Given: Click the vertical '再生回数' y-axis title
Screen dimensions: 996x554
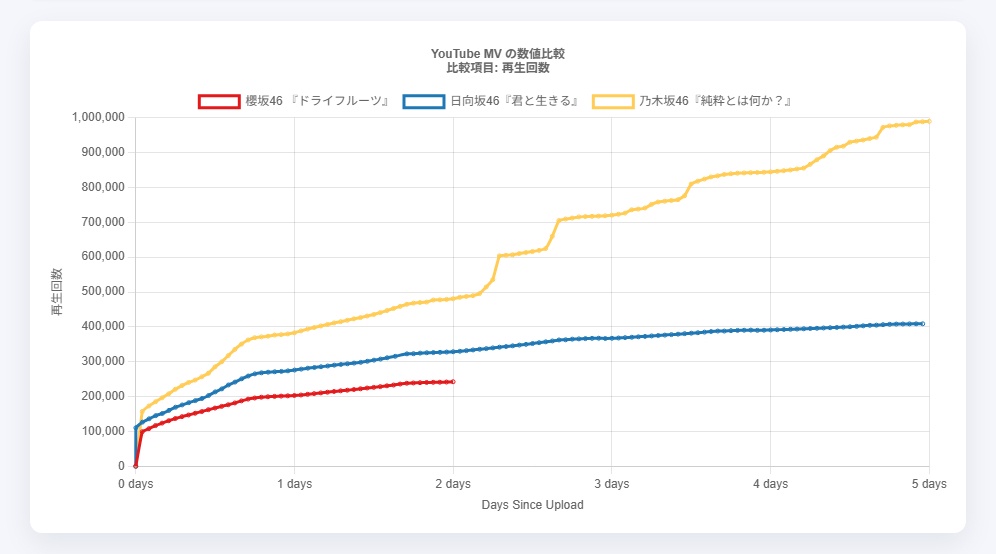Looking at the screenshot, I should click(56, 292).
